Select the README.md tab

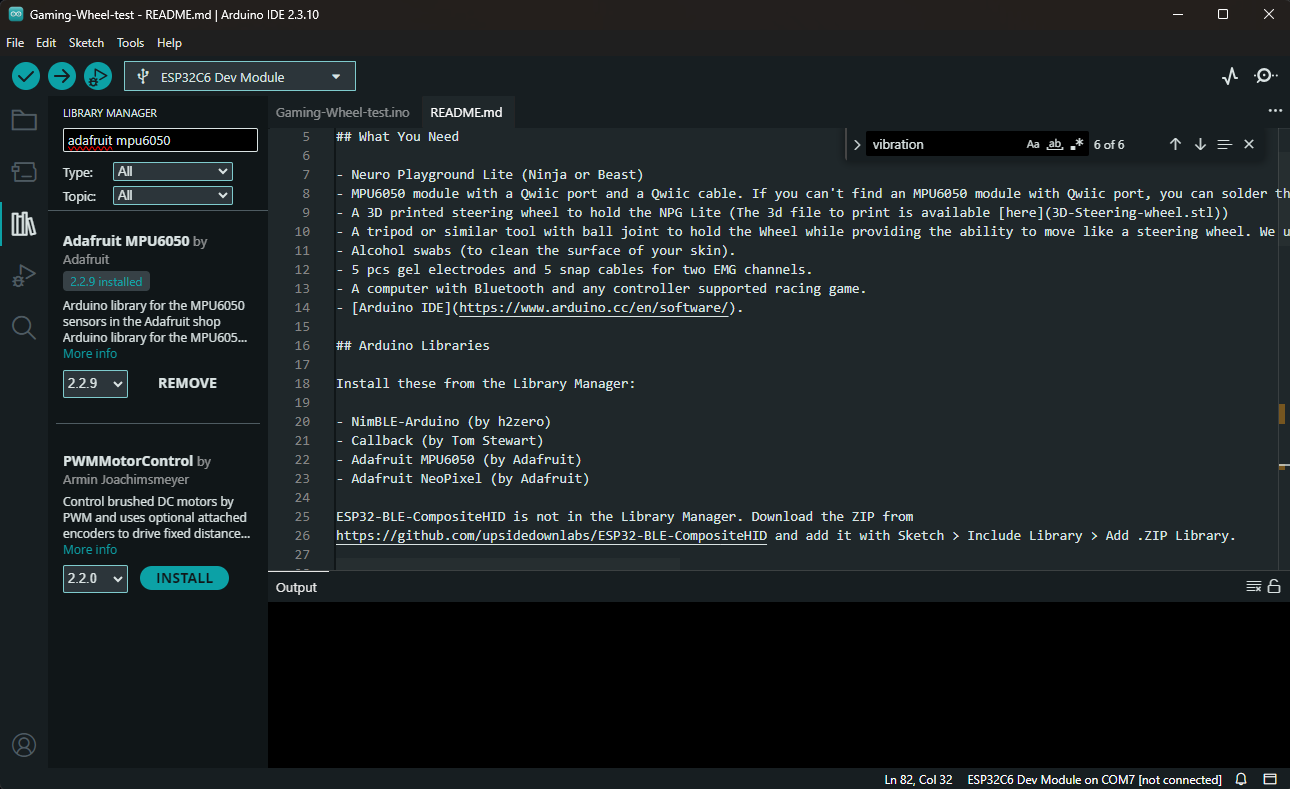[466, 112]
